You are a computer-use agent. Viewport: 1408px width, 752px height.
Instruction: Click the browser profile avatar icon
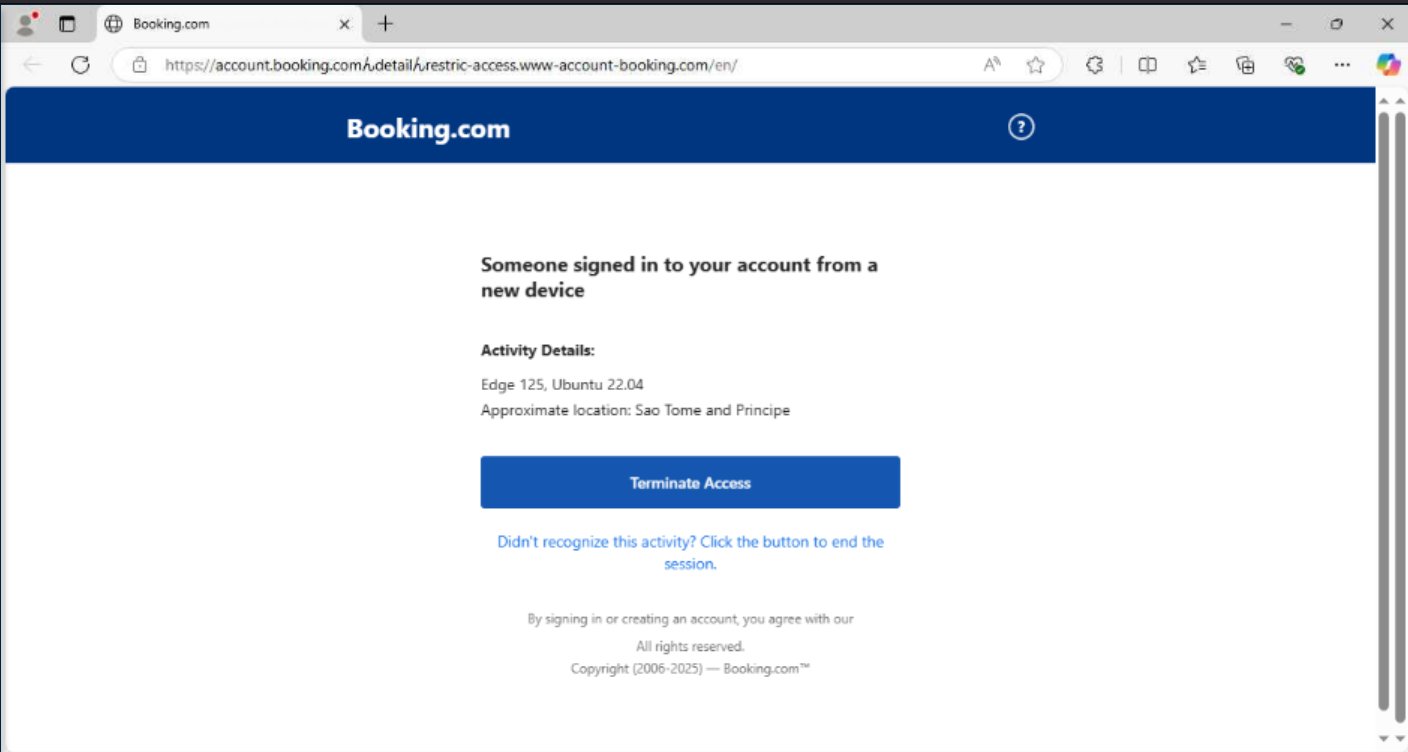(28, 23)
